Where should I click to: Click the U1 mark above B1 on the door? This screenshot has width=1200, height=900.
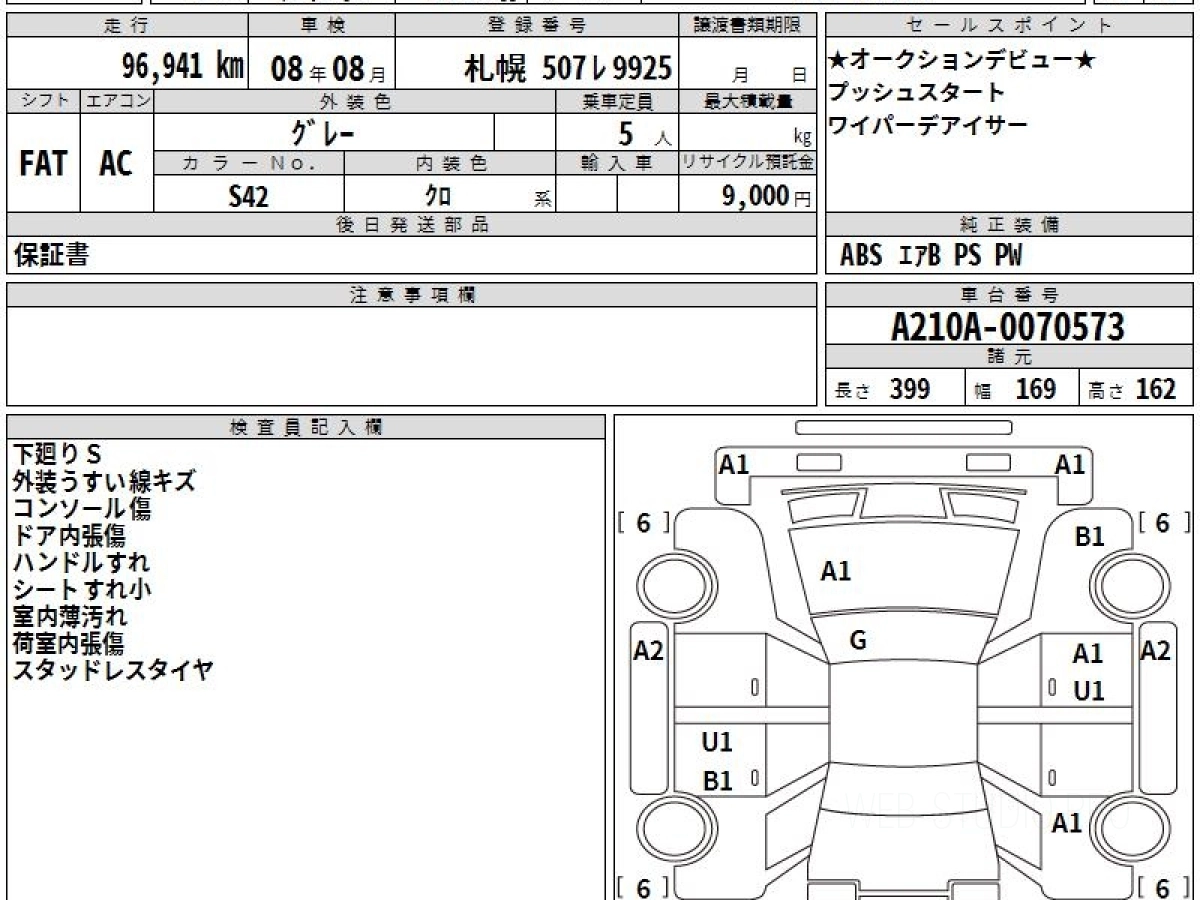tap(717, 742)
